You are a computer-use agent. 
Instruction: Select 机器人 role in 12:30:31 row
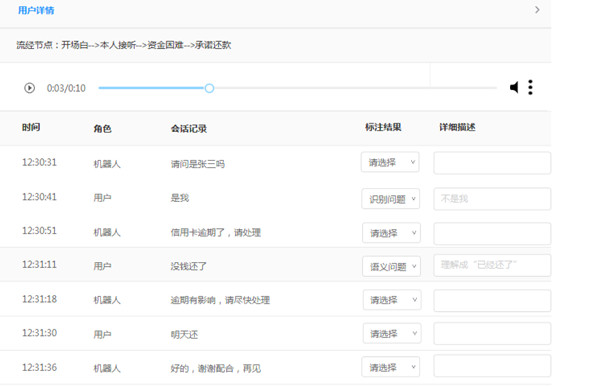tap(107, 164)
